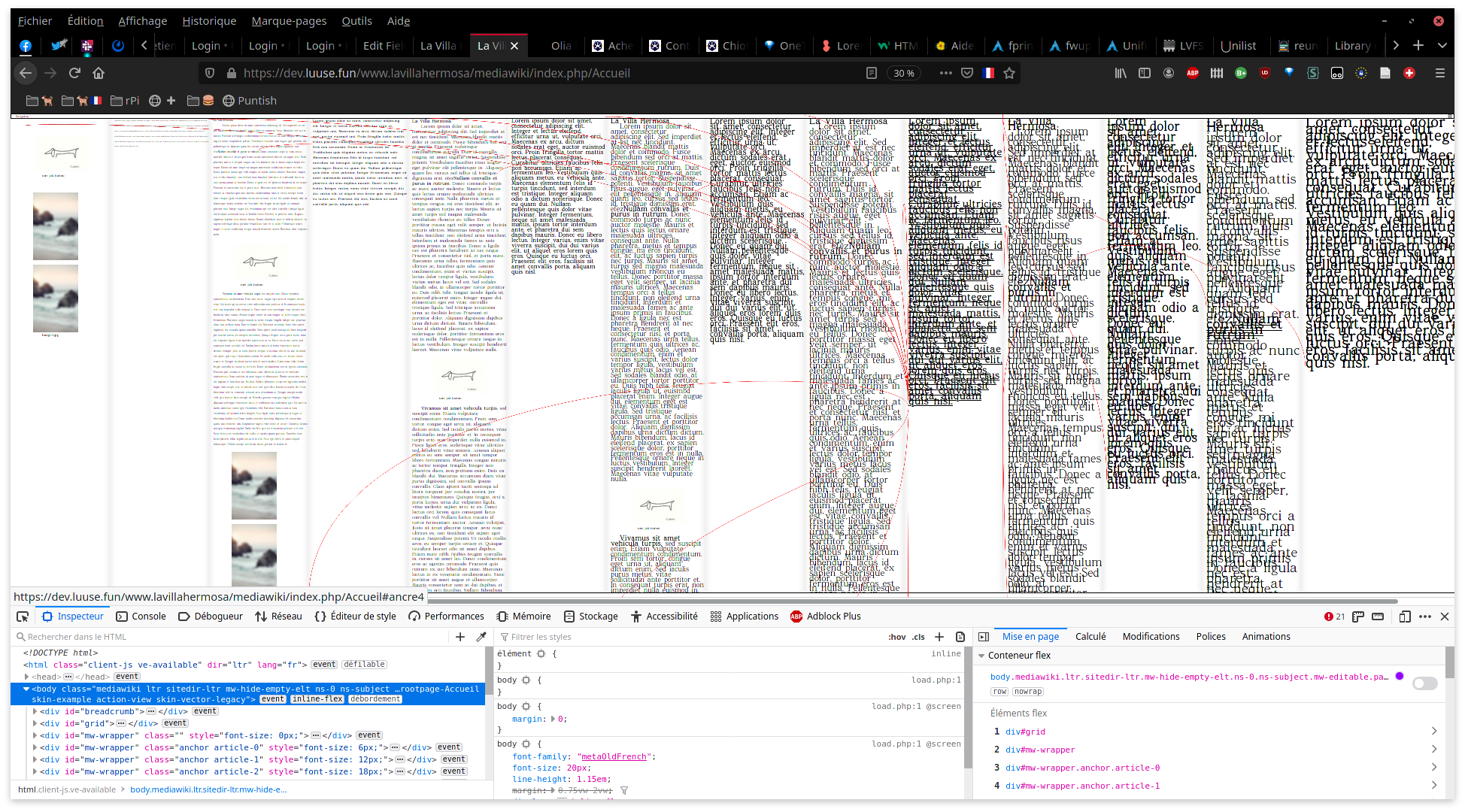Bookmark this page with the star icon
The width and height of the screenshot is (1465, 812).
pos(1009,73)
